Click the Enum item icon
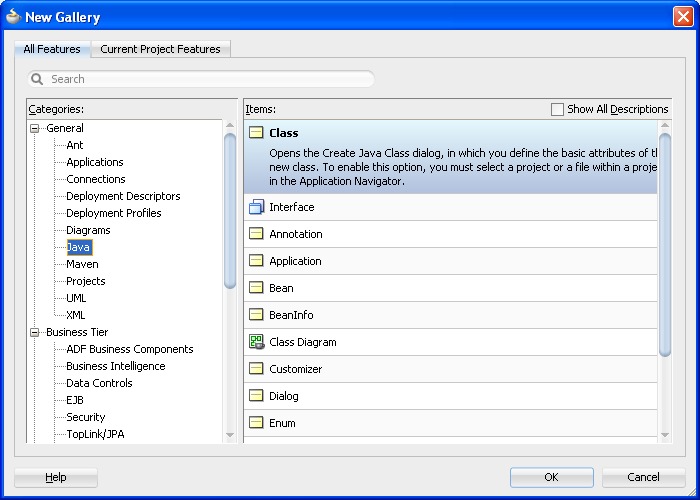This screenshot has height=500, width=700. pyautogui.click(x=256, y=423)
